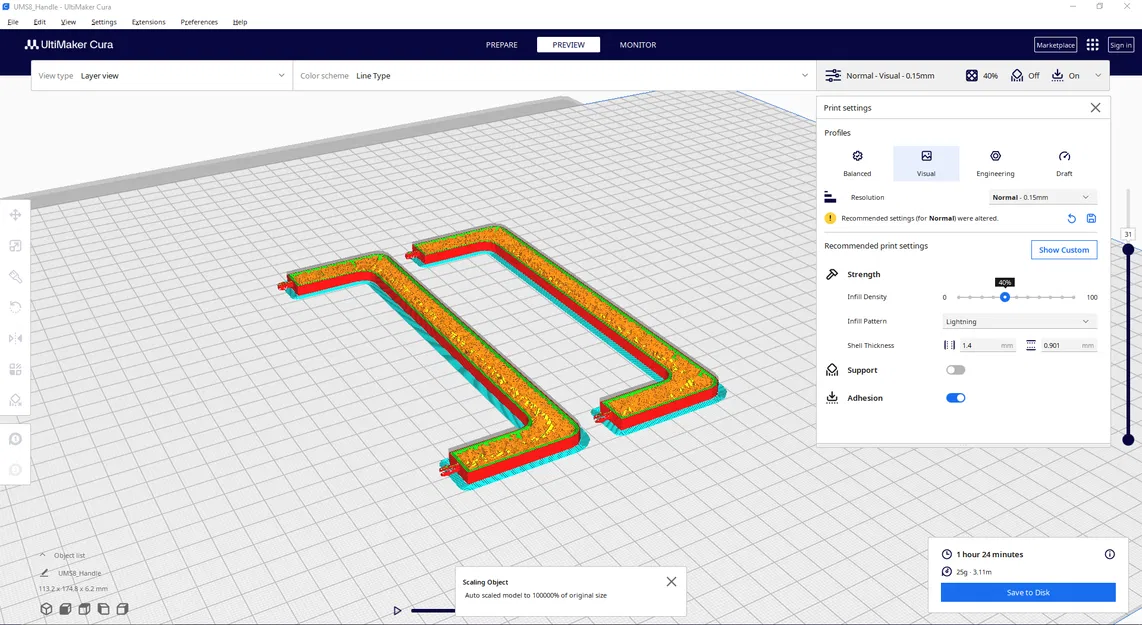Open the File menu
This screenshot has height=625, width=1142.
coord(13,22)
